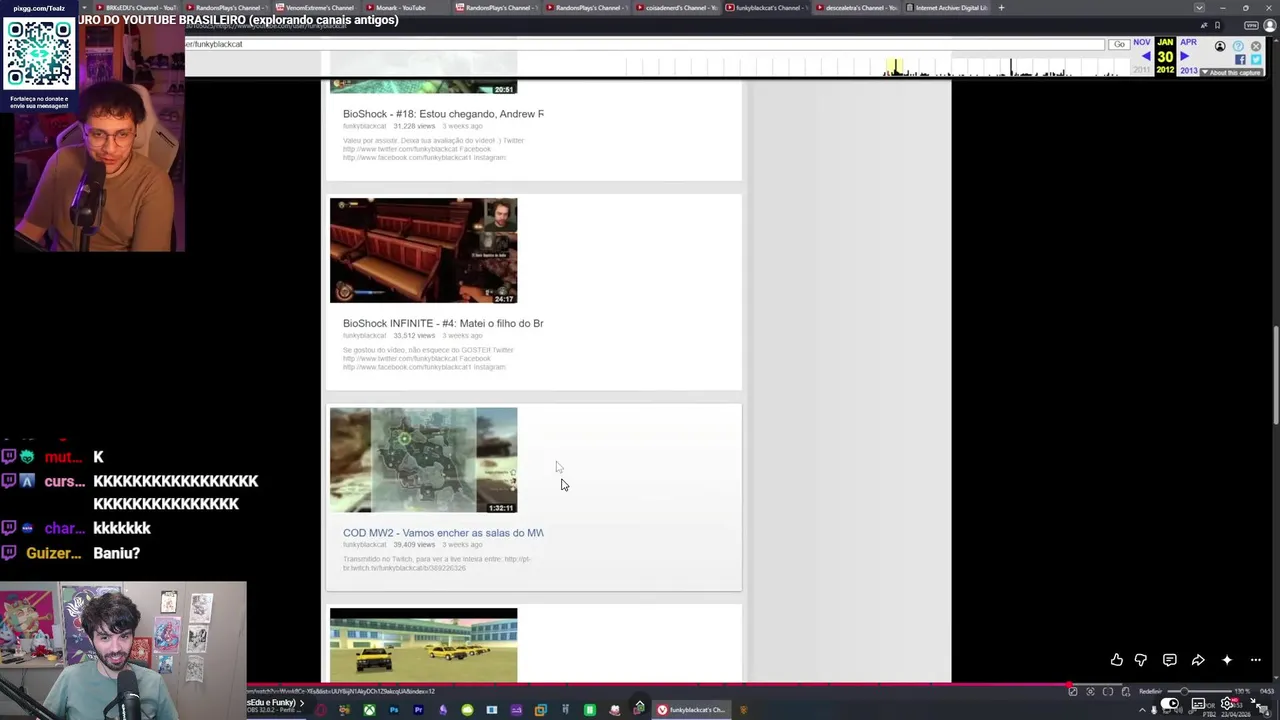
Task: Click the pixgg QR code overlay
Action: [40, 53]
